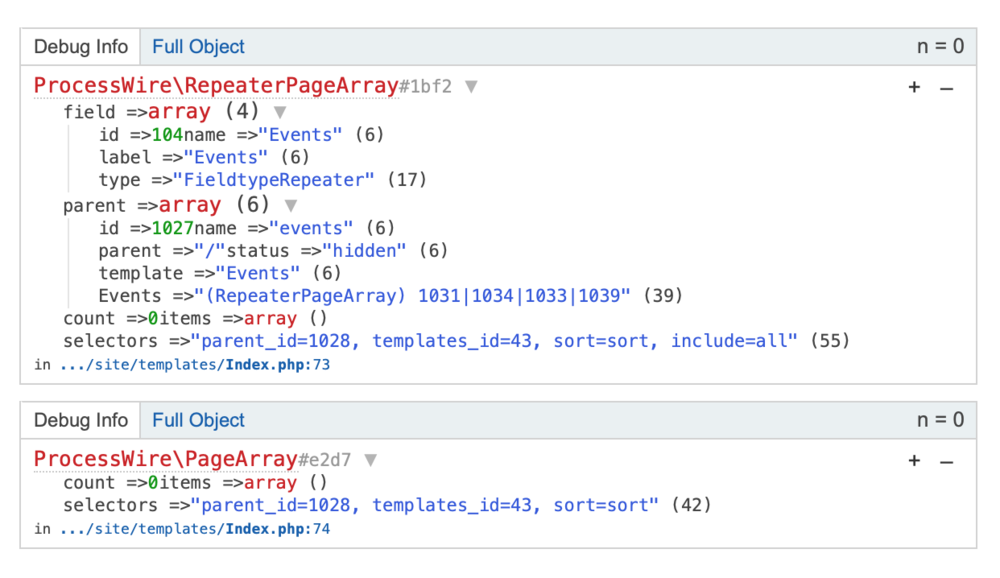Click the selectors string ending in include=all
Image resolution: width=1000 pixels, height=578 pixels.
click(x=494, y=341)
